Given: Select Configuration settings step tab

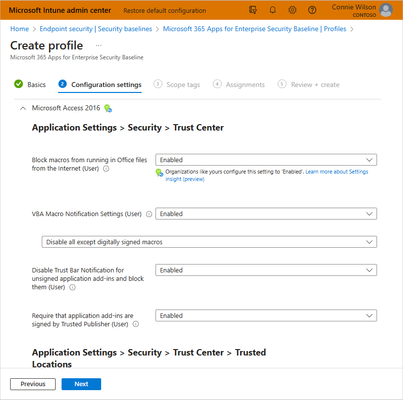Looking at the screenshot, I should tap(100, 85).
